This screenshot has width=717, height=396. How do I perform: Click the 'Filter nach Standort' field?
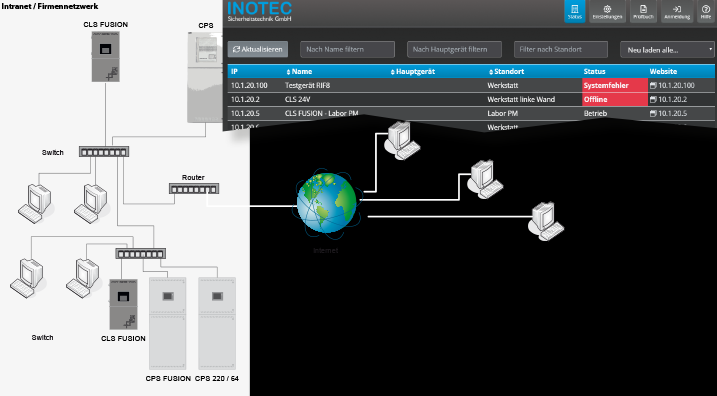(x=561, y=49)
